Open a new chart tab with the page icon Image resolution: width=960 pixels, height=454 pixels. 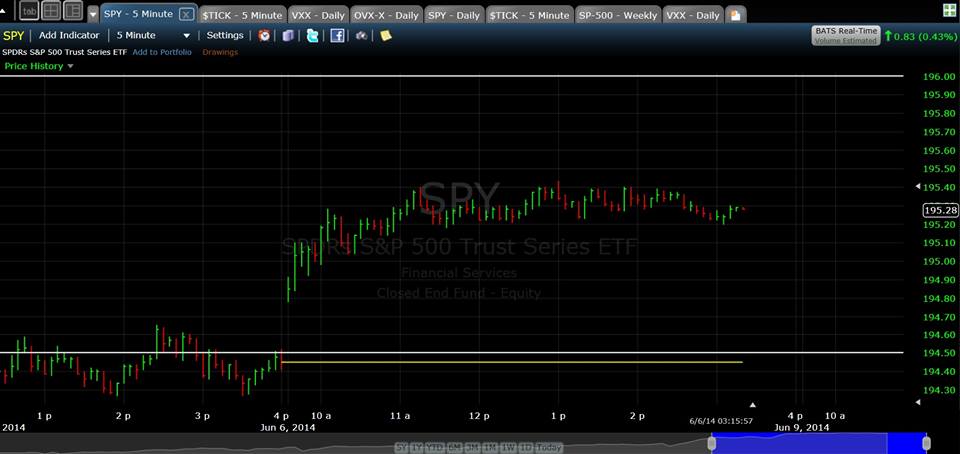tap(738, 15)
